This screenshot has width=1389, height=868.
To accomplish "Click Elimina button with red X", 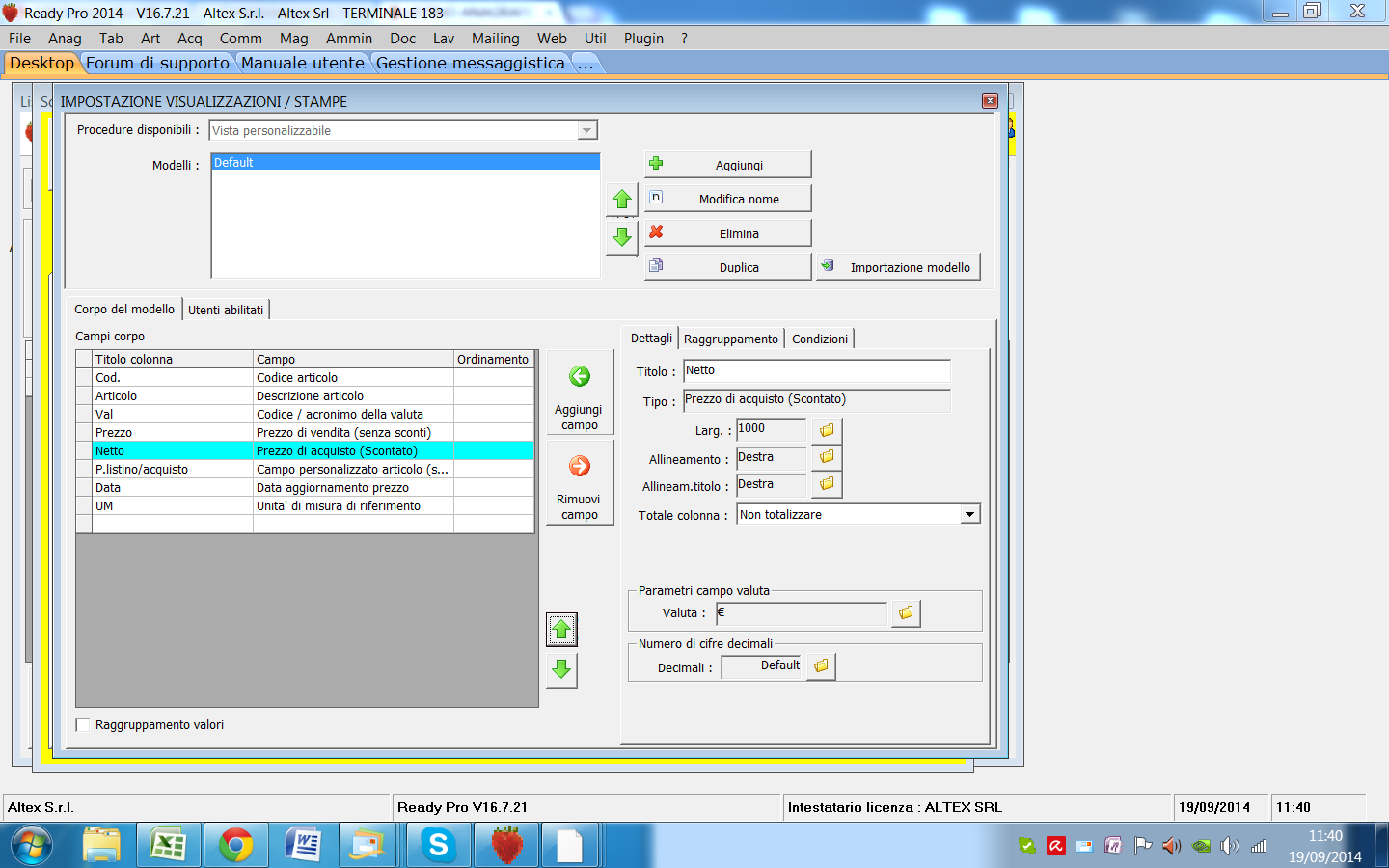I will tap(727, 233).
